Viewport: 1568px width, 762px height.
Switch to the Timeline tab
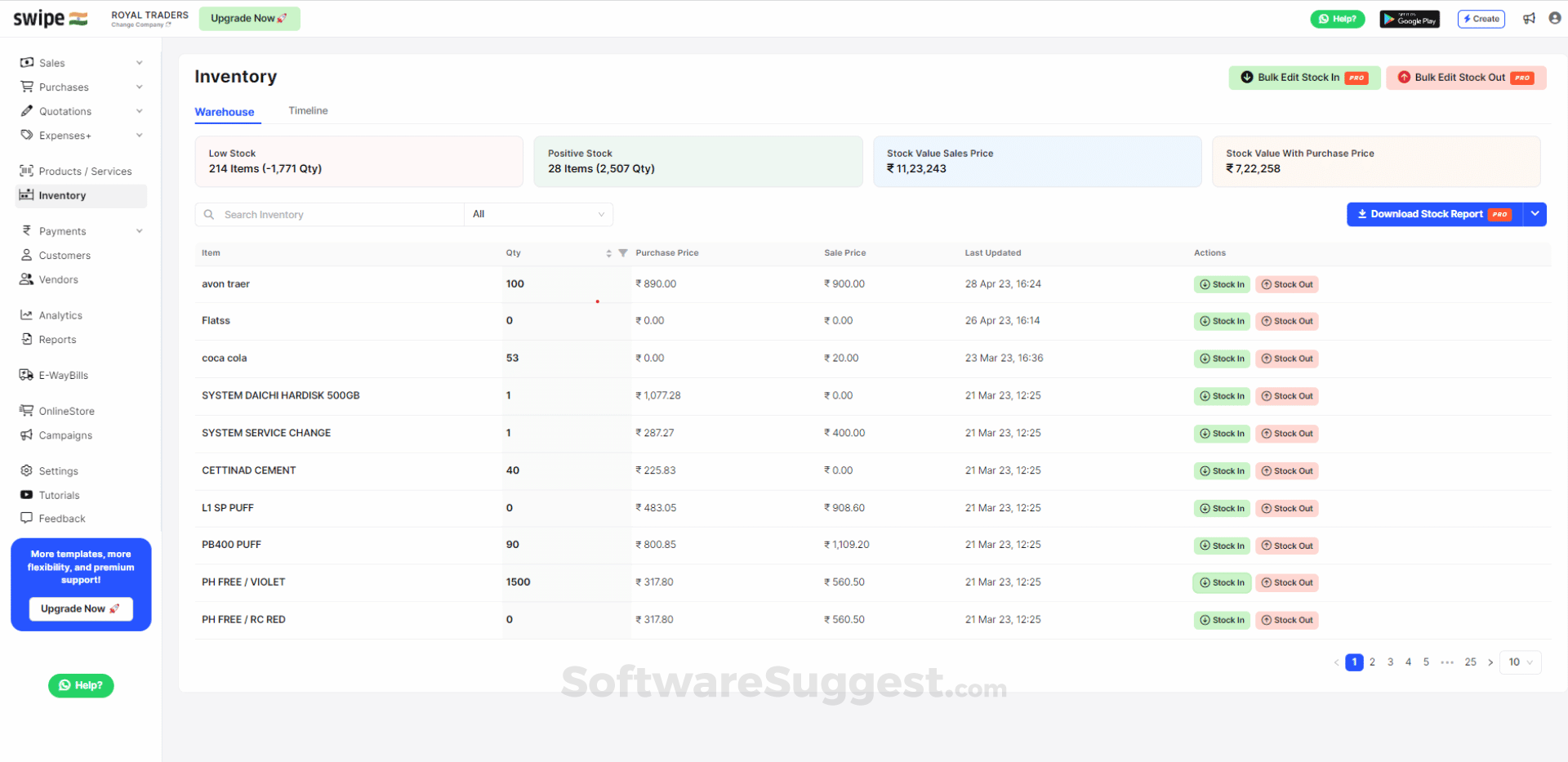point(308,110)
